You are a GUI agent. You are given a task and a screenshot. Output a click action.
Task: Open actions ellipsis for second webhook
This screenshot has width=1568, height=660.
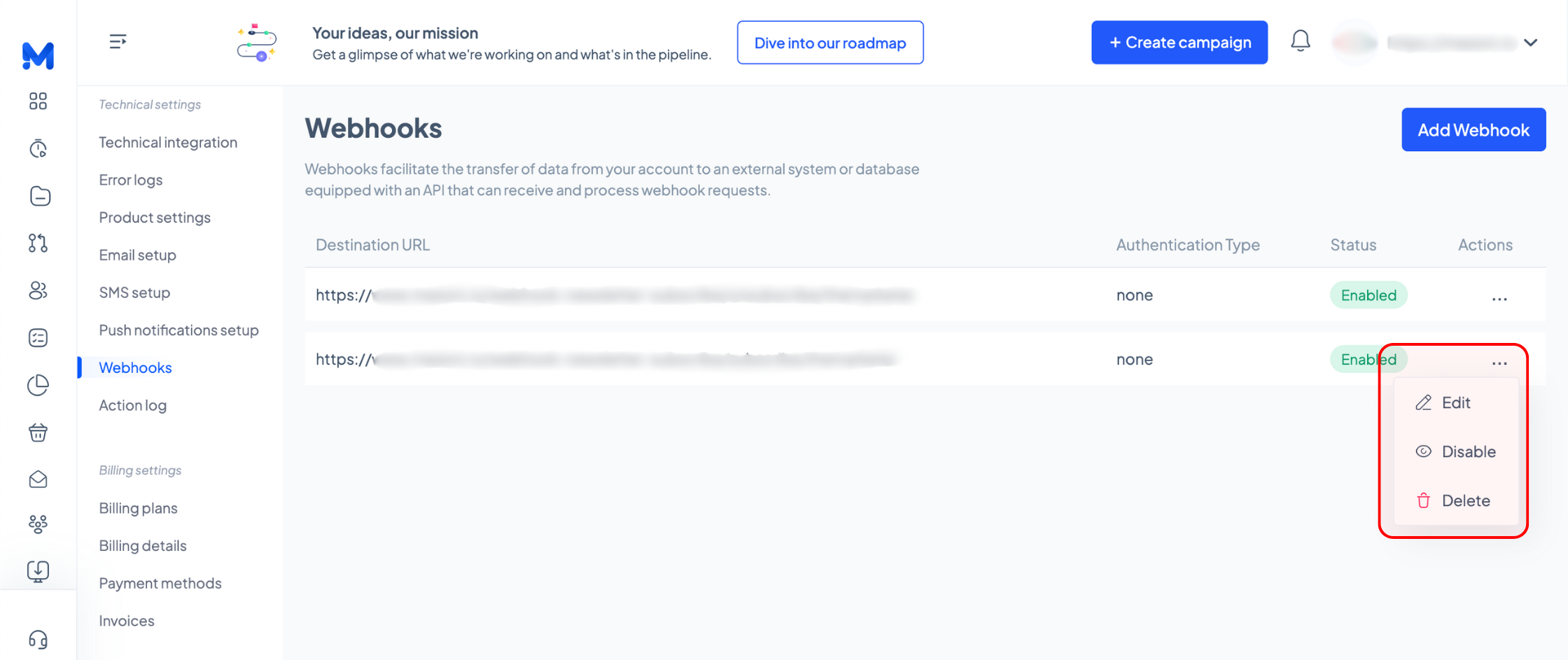tap(1499, 361)
